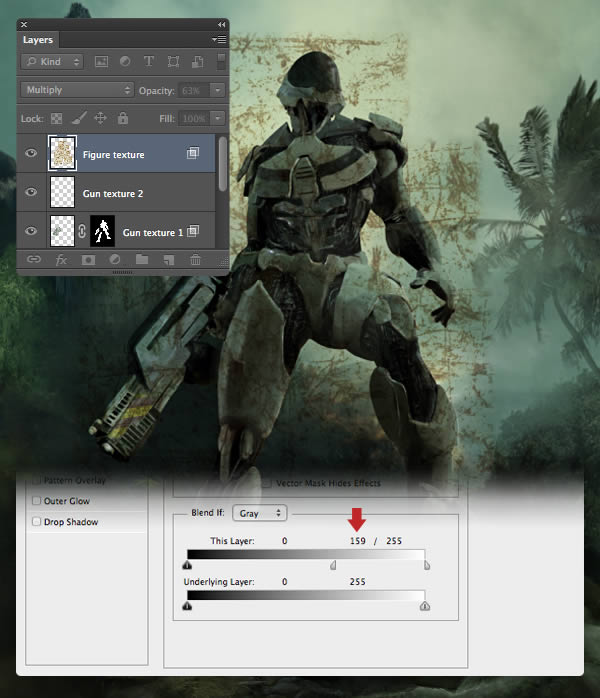The height and width of the screenshot is (698, 600).
Task: Enable the Drop Shadow checkbox
Action: click(36, 521)
